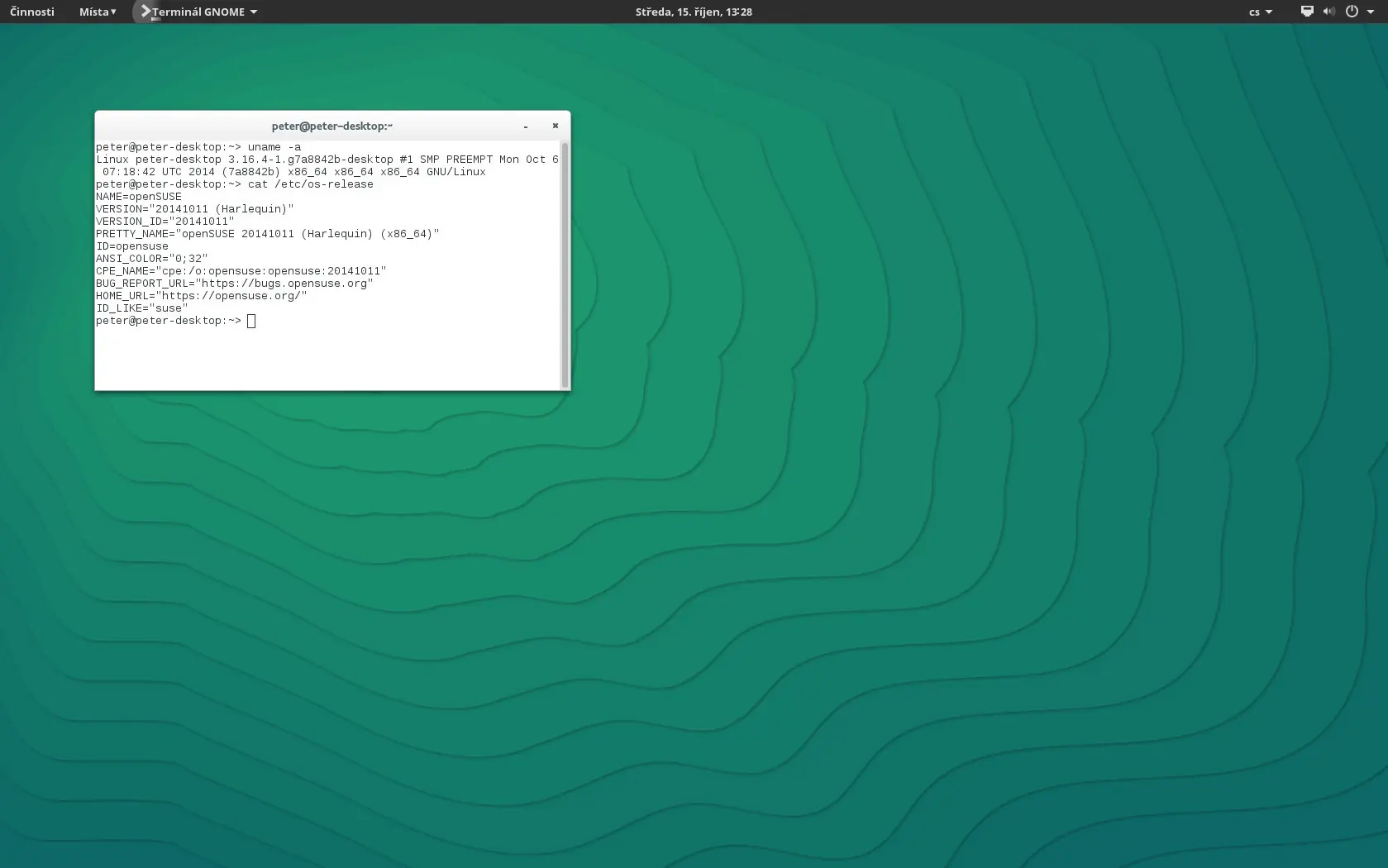The image size is (1388, 868).
Task: Click the uname -a command line
Action: pos(198,147)
